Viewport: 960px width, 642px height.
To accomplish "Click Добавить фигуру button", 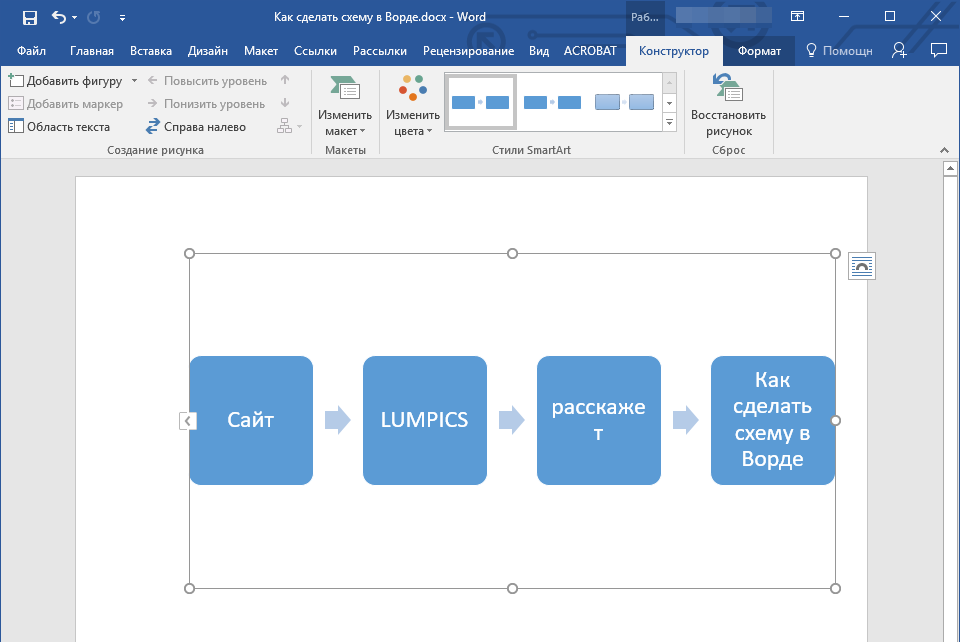I will pos(65,81).
